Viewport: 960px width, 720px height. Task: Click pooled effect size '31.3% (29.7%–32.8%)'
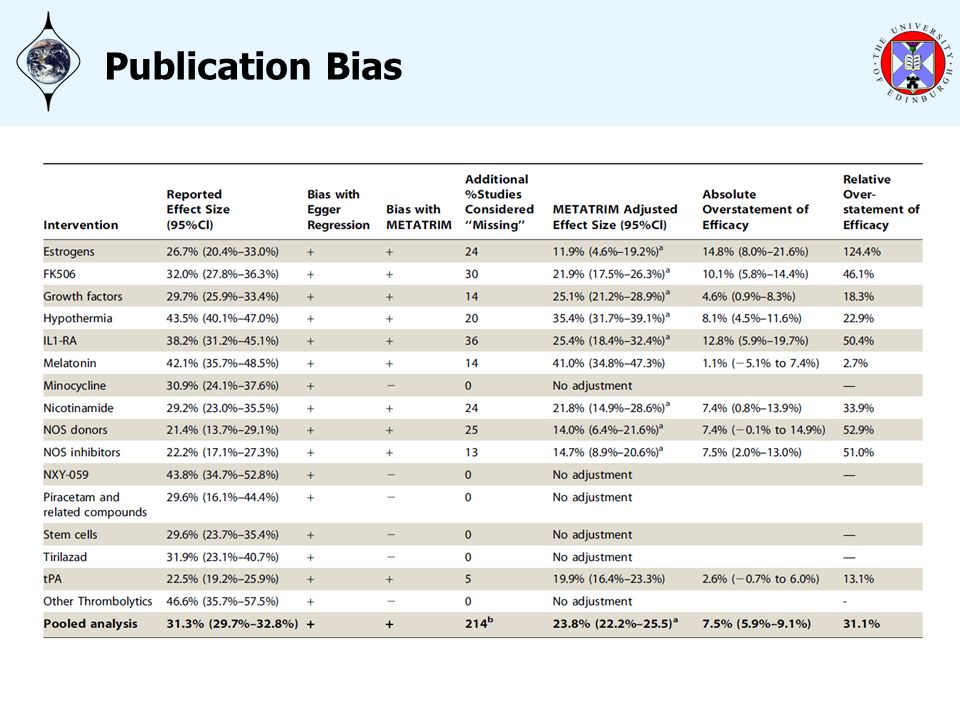pos(232,624)
